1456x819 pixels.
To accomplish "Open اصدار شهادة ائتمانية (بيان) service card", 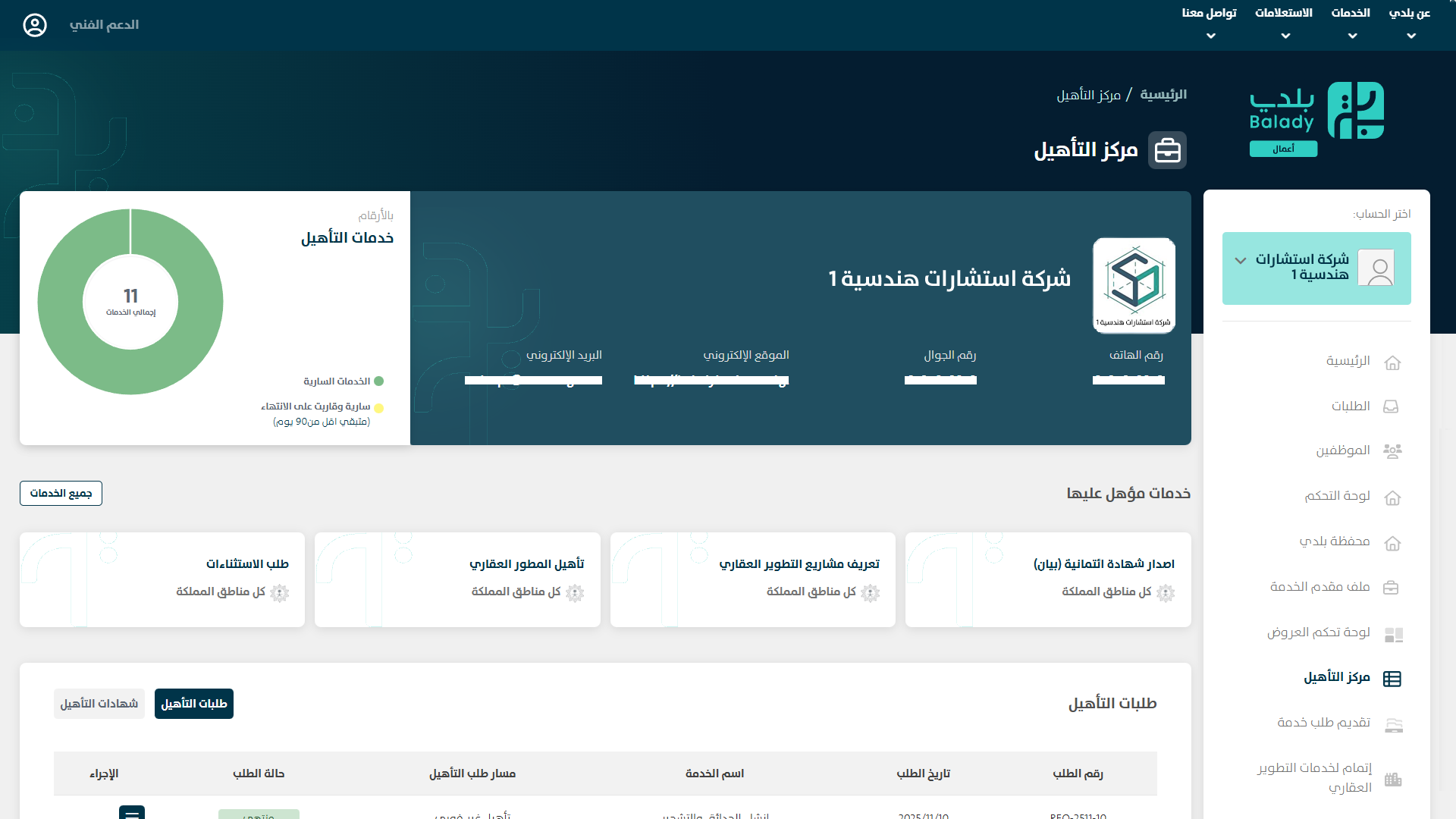I will tap(1048, 579).
